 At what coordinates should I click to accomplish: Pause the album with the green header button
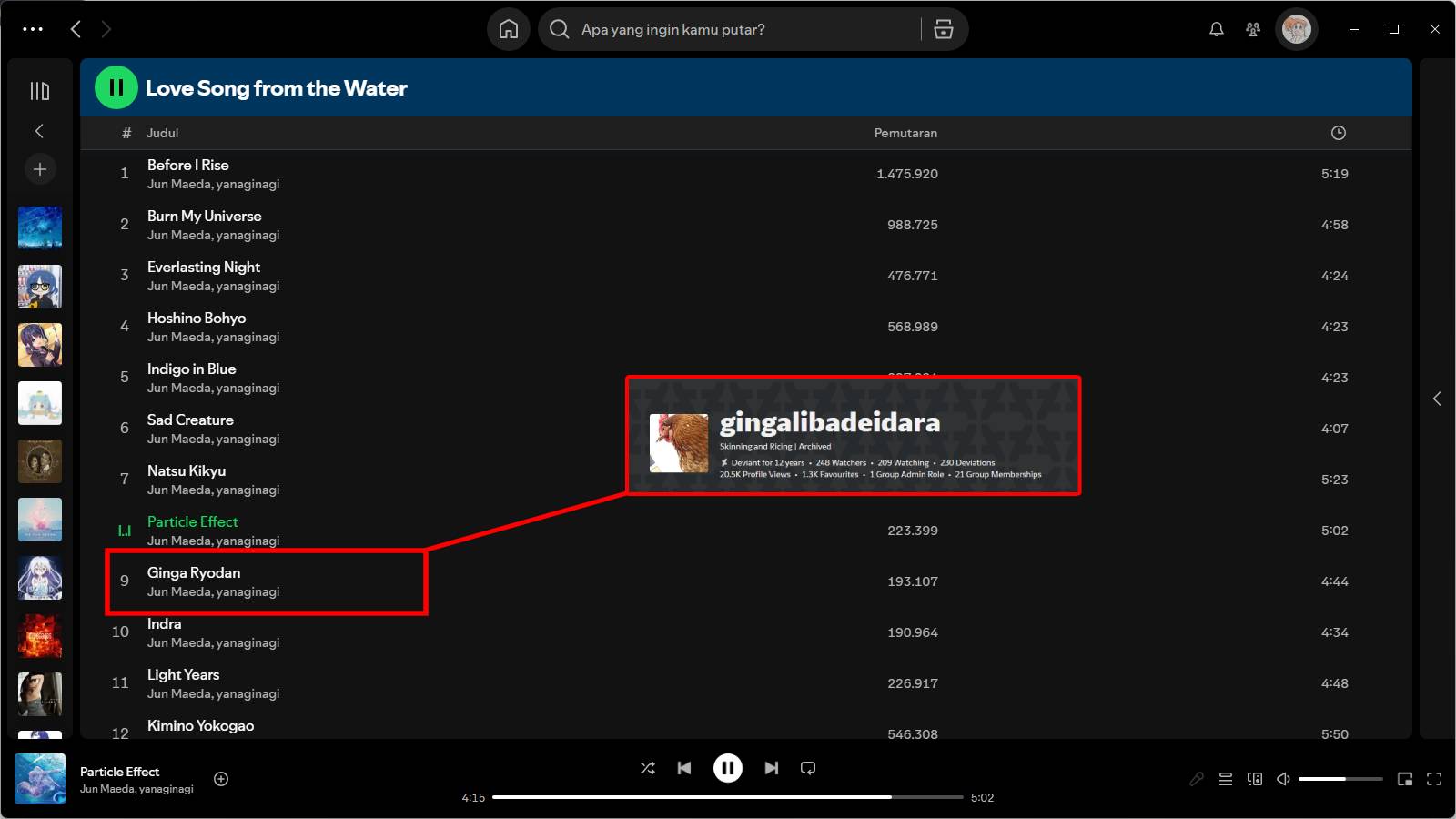(x=116, y=87)
